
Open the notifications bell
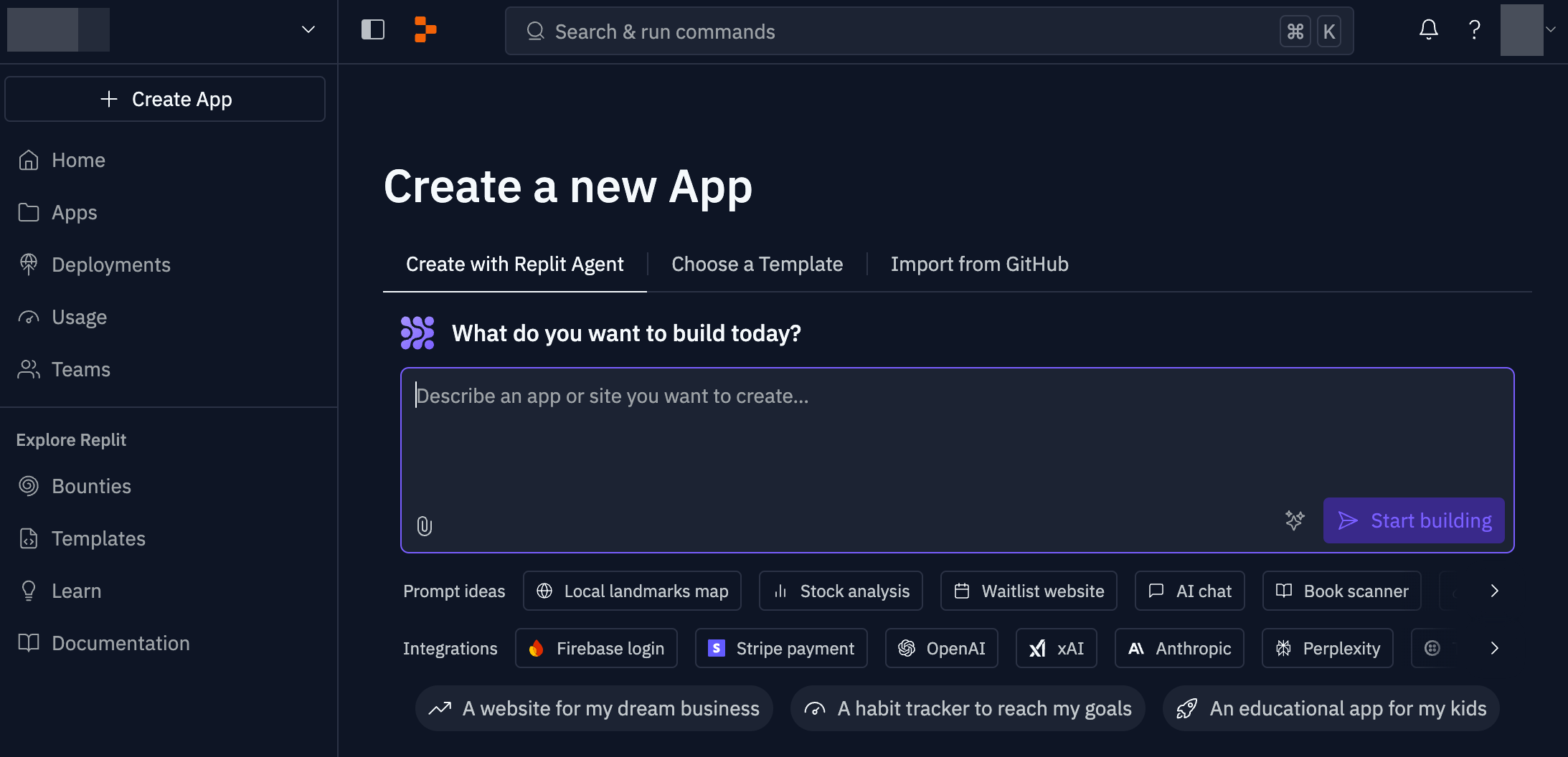point(1428,30)
